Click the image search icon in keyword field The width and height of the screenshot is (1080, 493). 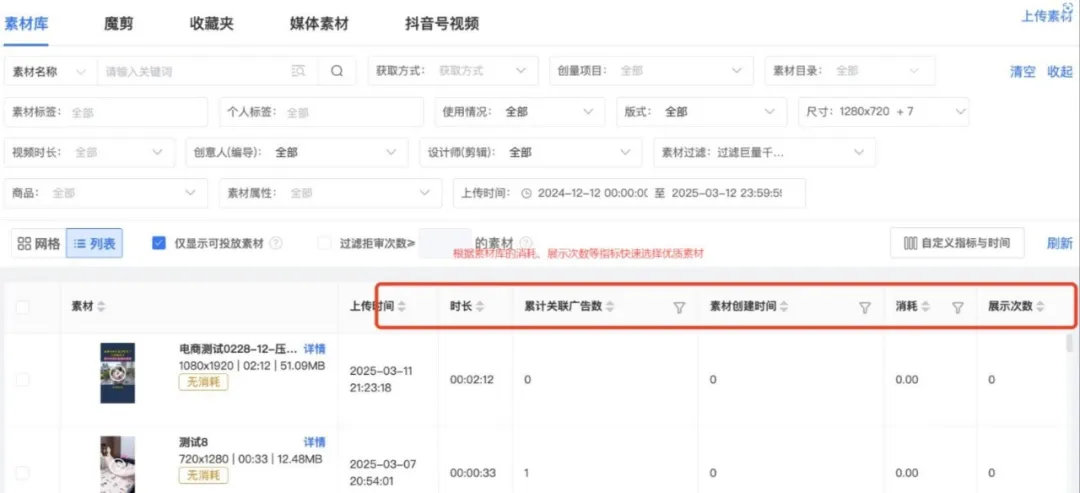298,71
